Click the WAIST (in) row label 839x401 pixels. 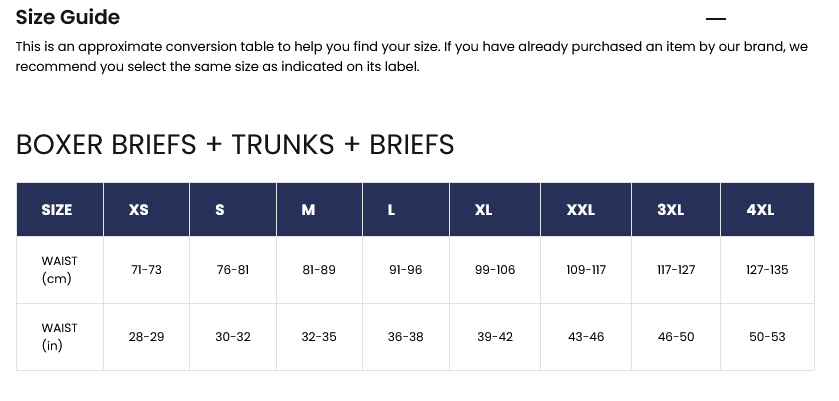coord(59,337)
